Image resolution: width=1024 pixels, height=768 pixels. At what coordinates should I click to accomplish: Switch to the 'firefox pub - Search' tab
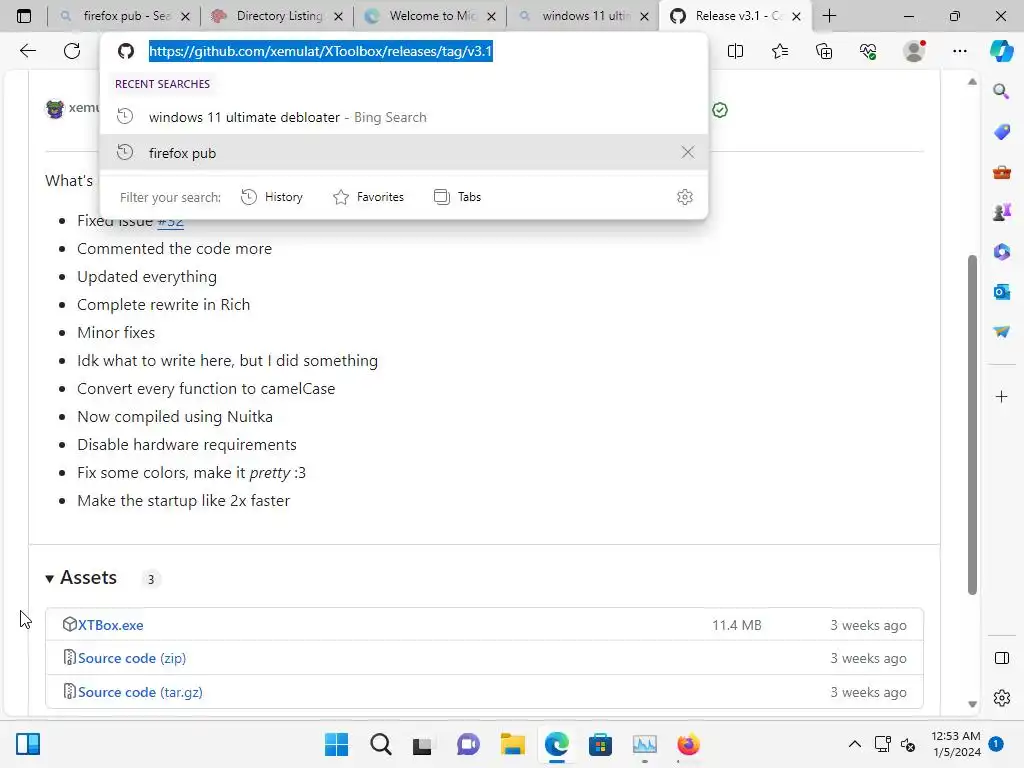(124, 16)
